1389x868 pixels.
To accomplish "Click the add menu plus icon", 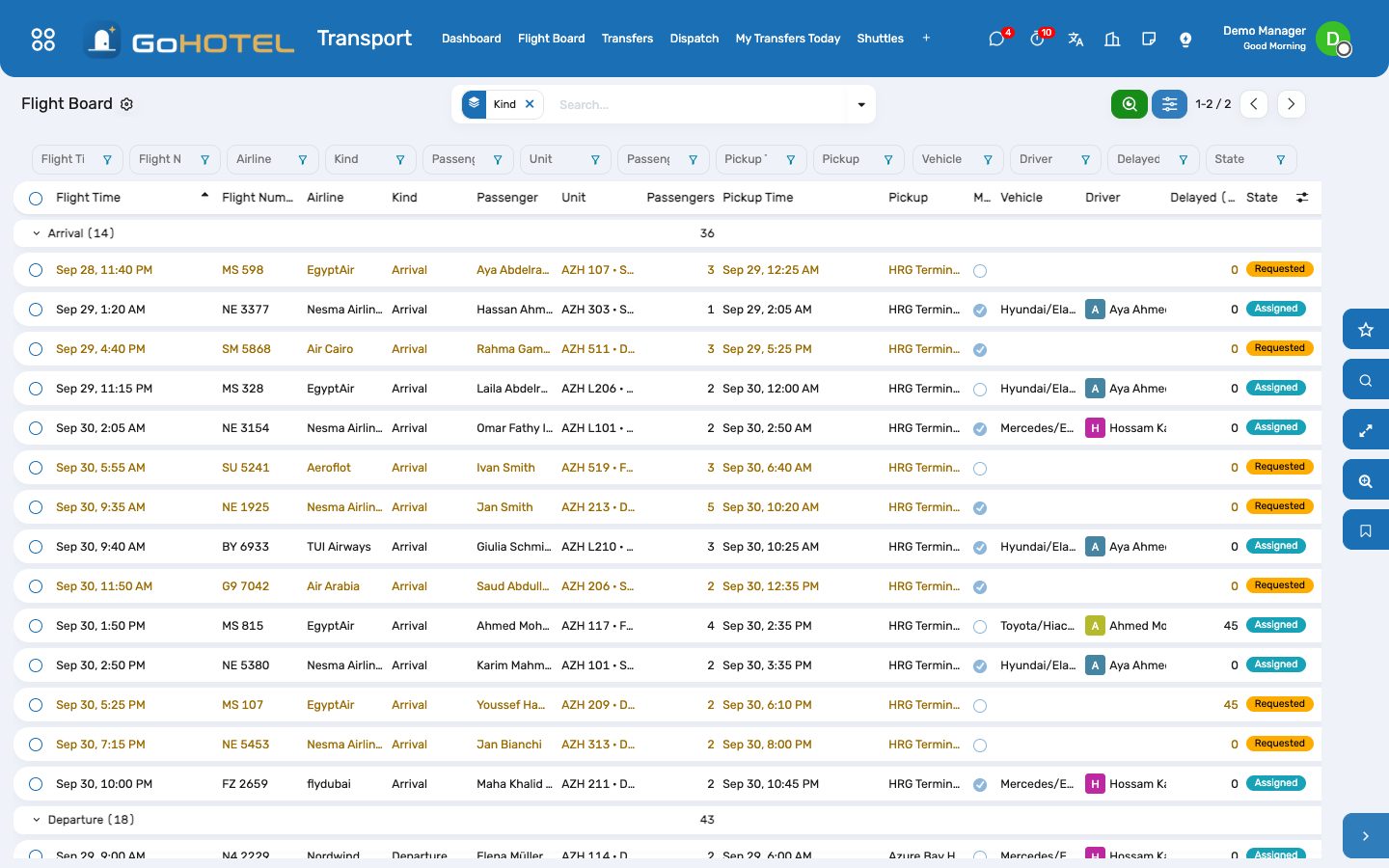I will 926,39.
